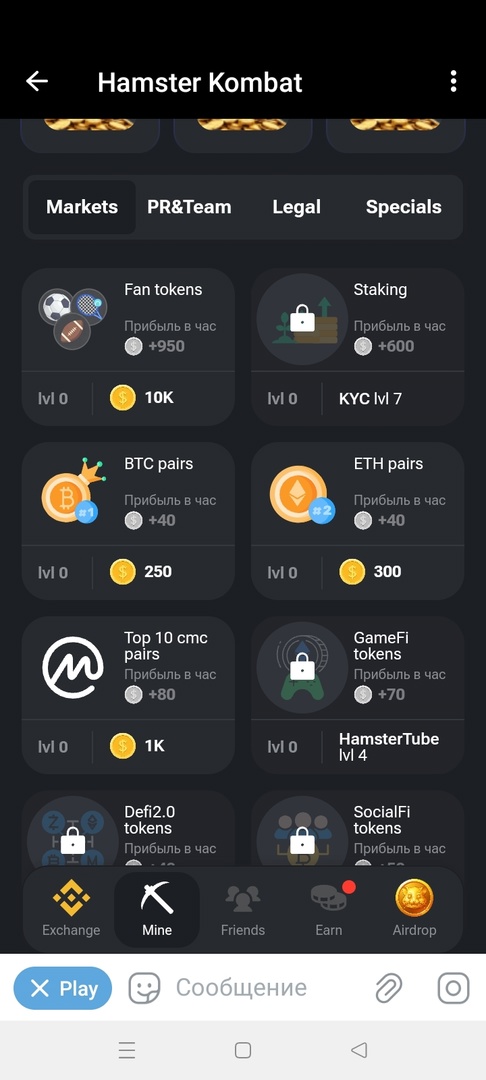Select the ETH pairs card
The image size is (486, 1080).
pos(357,521)
